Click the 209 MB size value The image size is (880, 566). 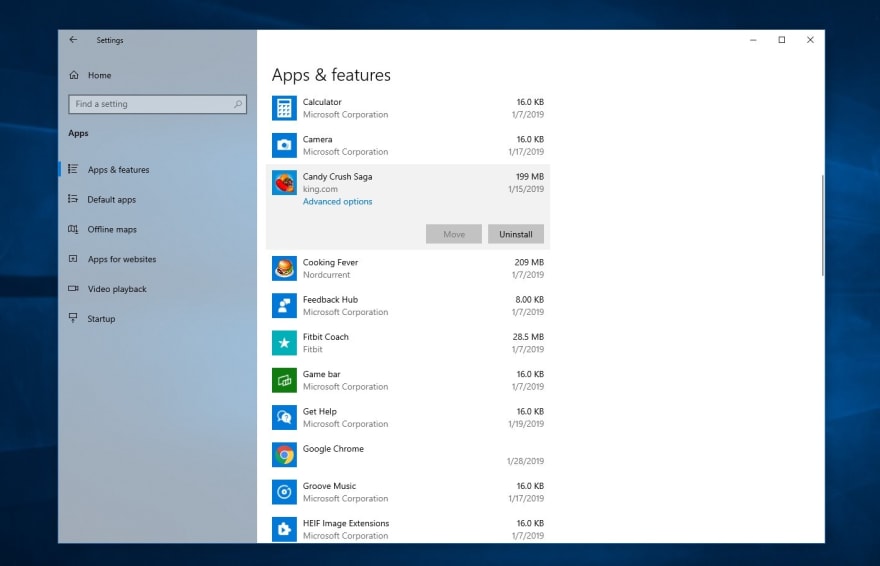click(529, 263)
